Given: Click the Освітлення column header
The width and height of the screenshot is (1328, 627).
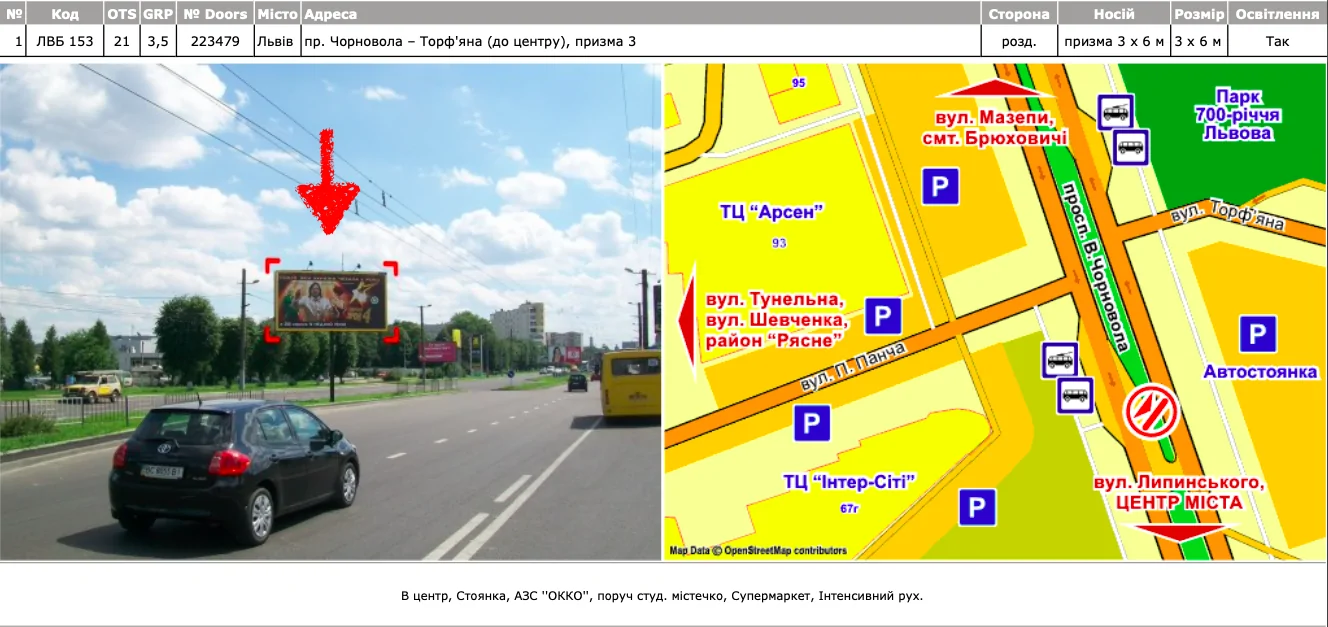Looking at the screenshot, I should (x=1277, y=14).
